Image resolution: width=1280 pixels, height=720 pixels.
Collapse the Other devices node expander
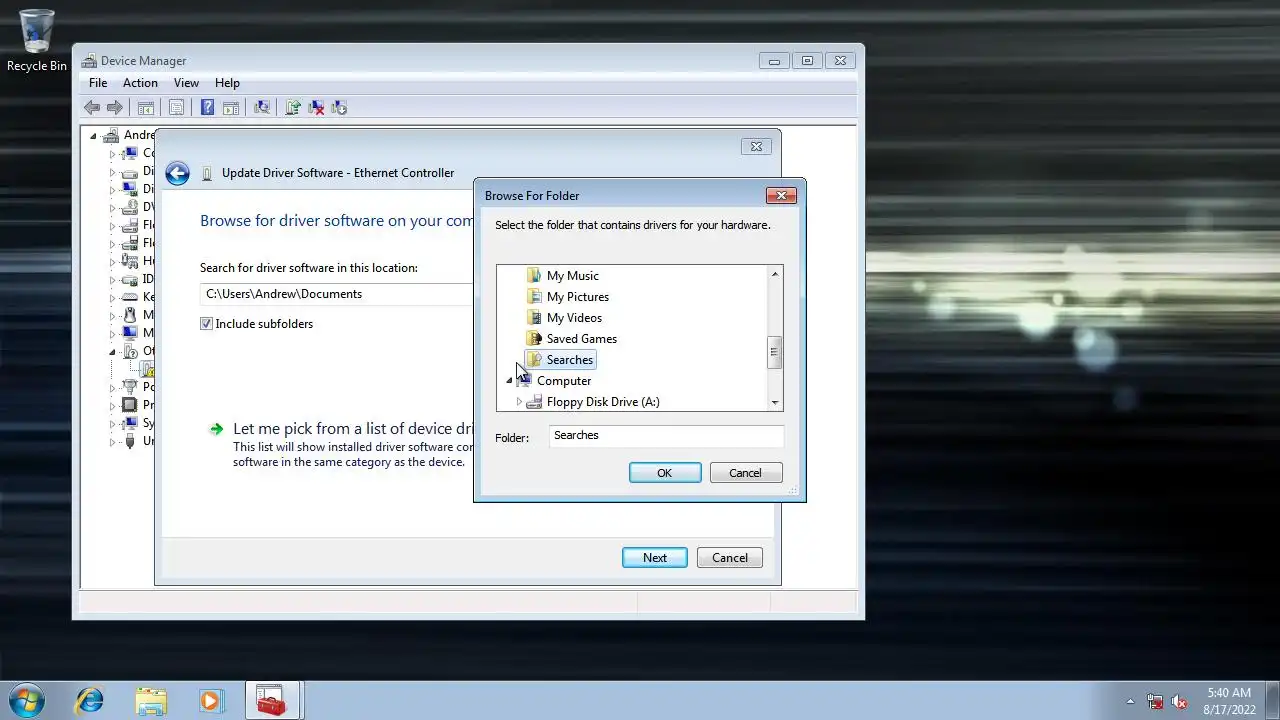(112, 351)
